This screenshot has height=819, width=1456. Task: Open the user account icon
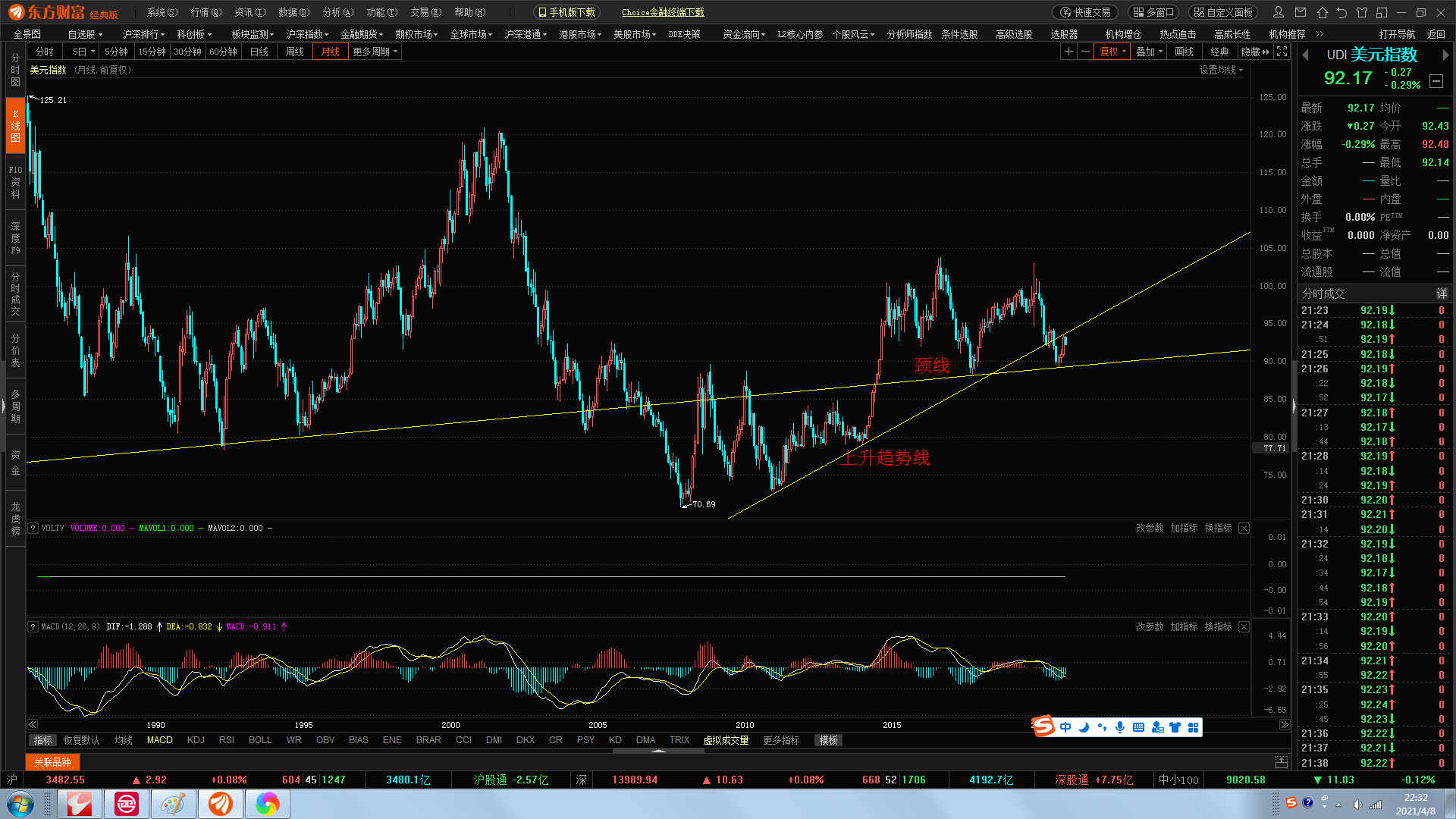pyautogui.click(x=1279, y=12)
